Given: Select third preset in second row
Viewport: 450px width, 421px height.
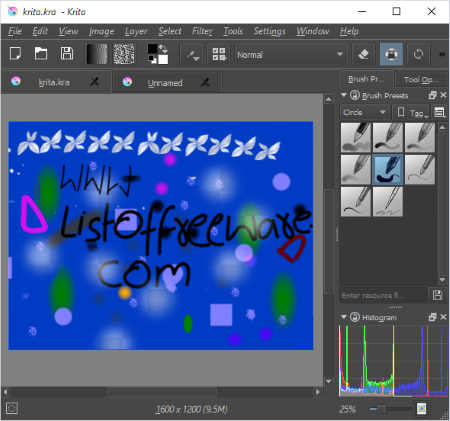Looking at the screenshot, I should tap(420, 169).
